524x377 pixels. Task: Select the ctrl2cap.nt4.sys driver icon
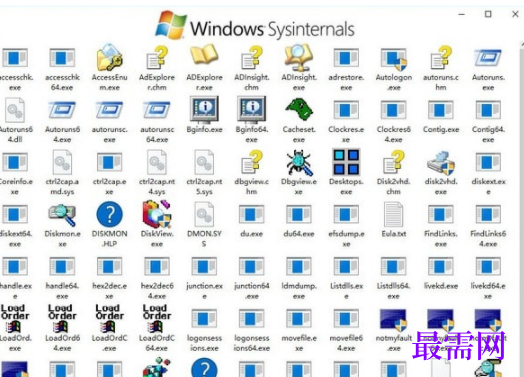[157, 162]
